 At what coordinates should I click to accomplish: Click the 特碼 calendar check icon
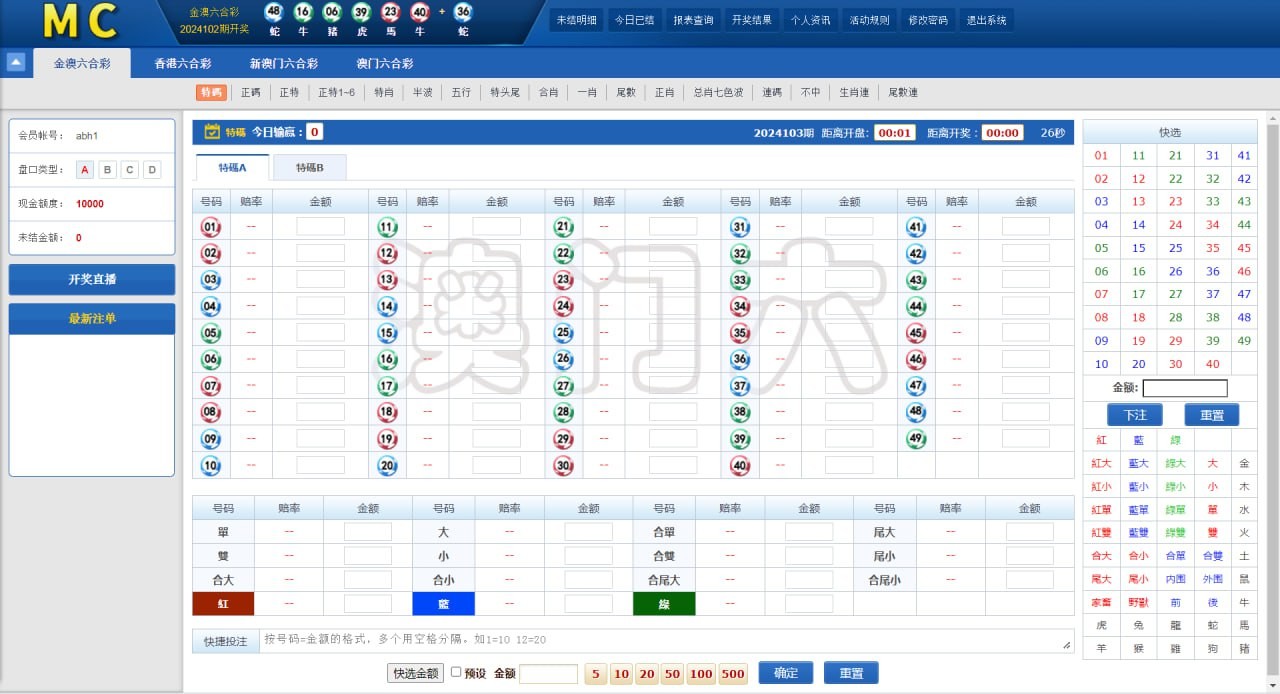coord(212,132)
